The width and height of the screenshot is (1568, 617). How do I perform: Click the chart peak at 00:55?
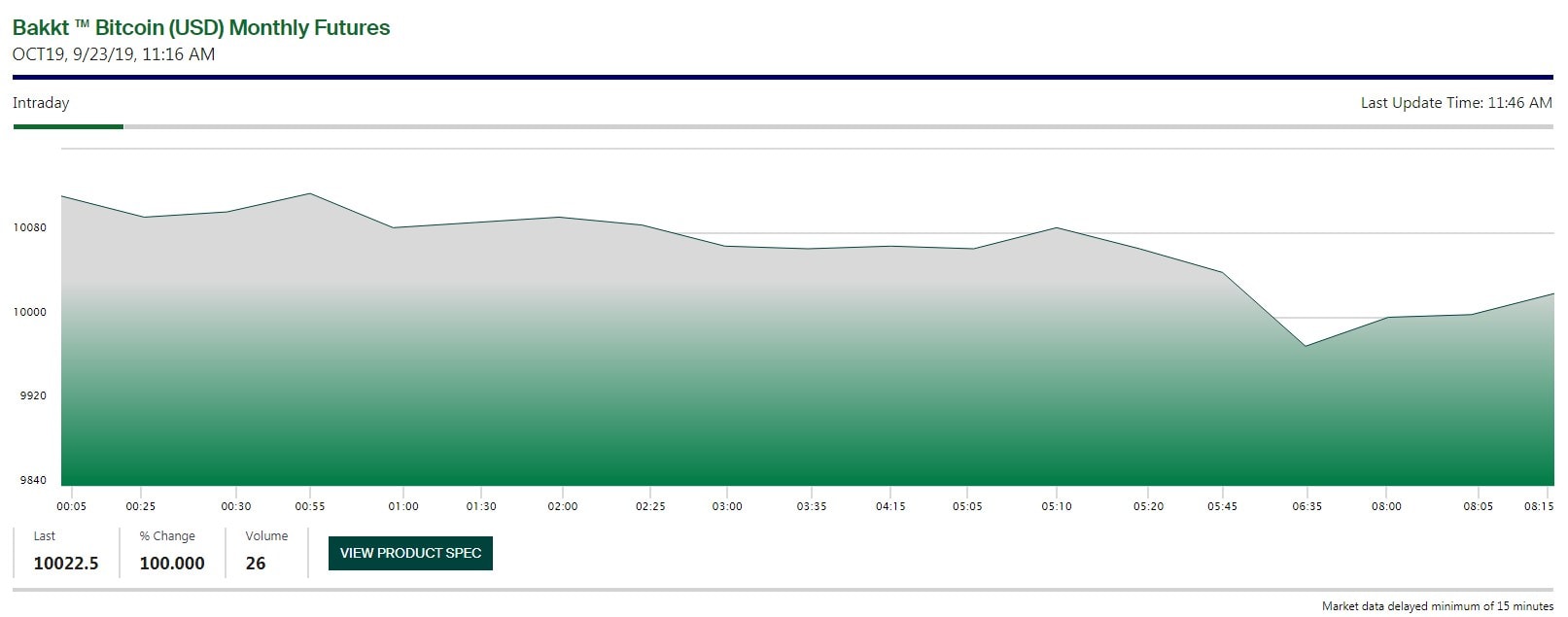pos(310,193)
